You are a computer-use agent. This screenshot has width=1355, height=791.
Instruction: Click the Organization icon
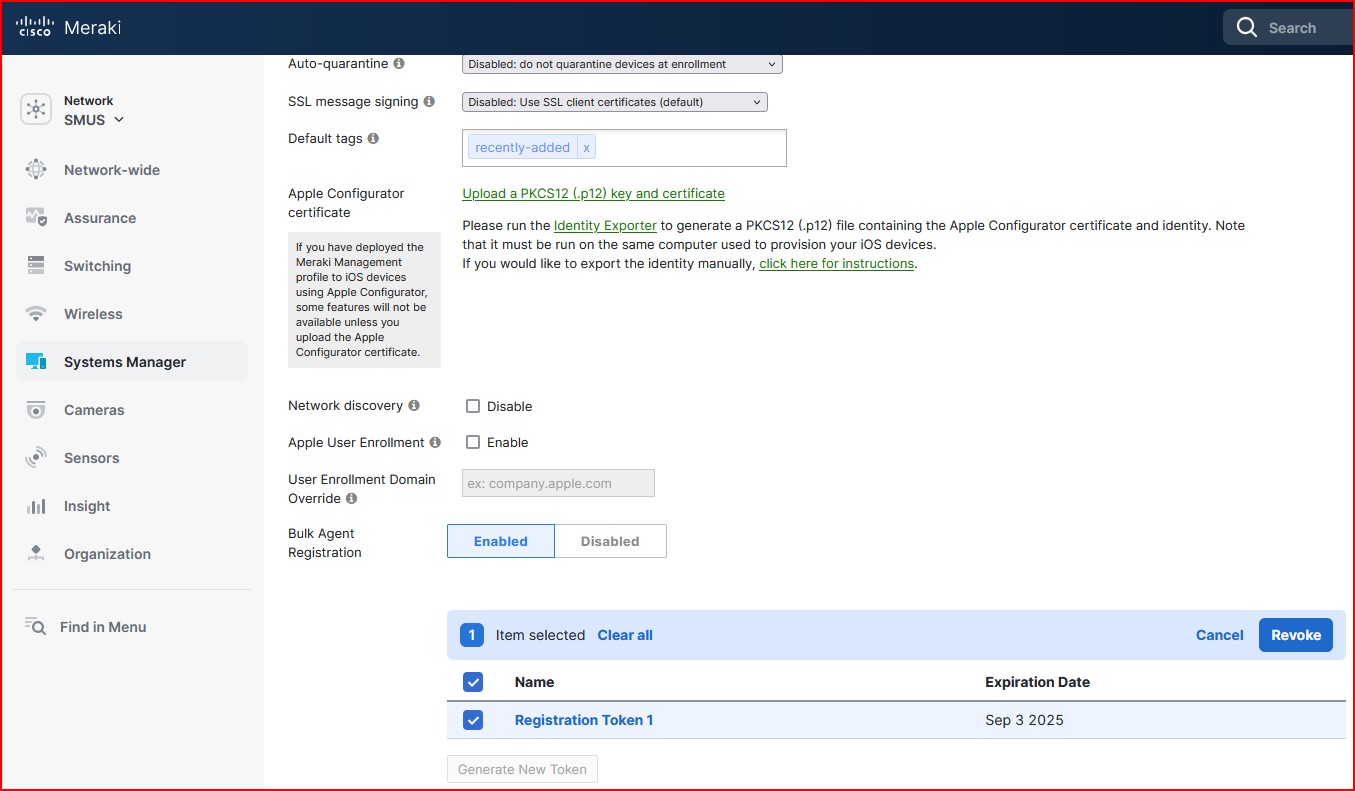pyautogui.click(x=36, y=554)
